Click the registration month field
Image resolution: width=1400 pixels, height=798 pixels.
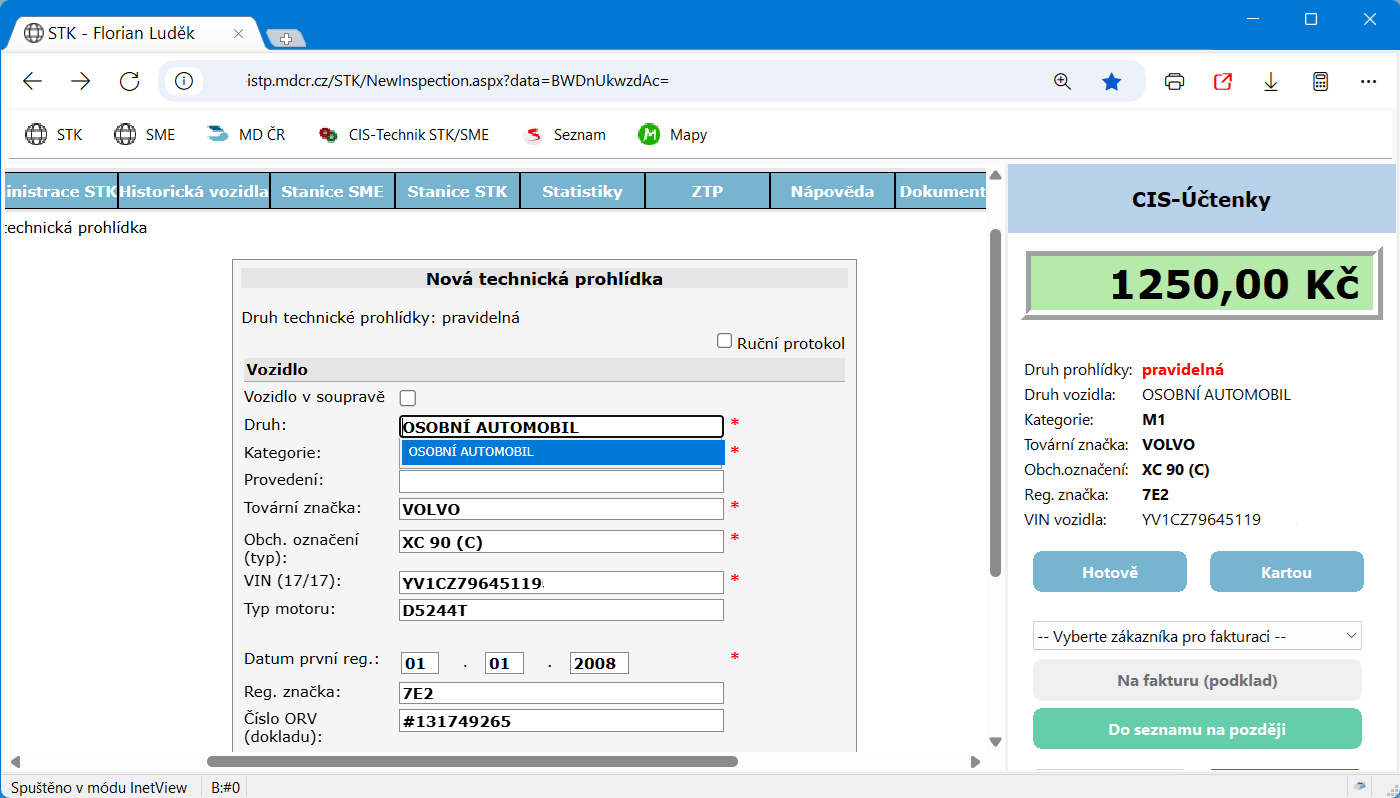coord(504,663)
